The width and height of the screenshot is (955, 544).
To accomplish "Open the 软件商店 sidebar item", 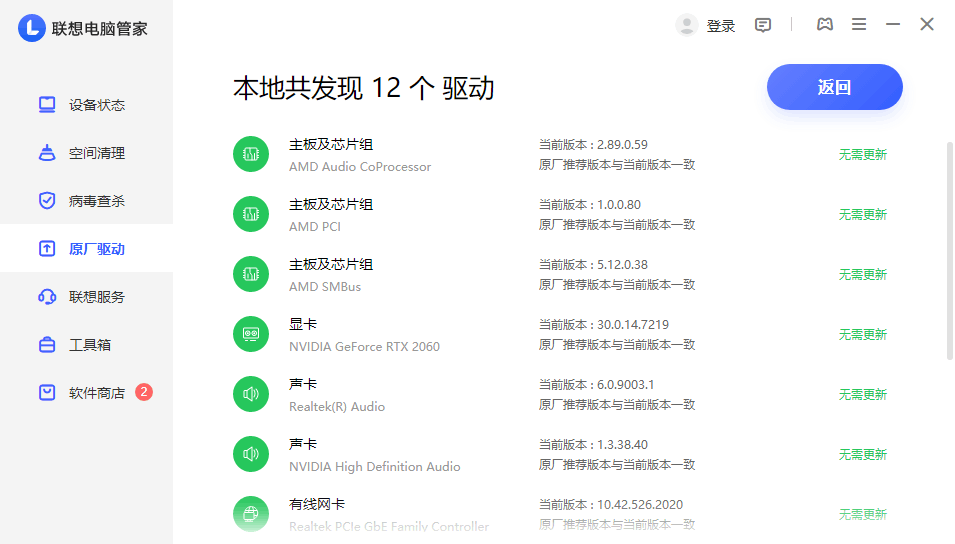I will pos(86,393).
